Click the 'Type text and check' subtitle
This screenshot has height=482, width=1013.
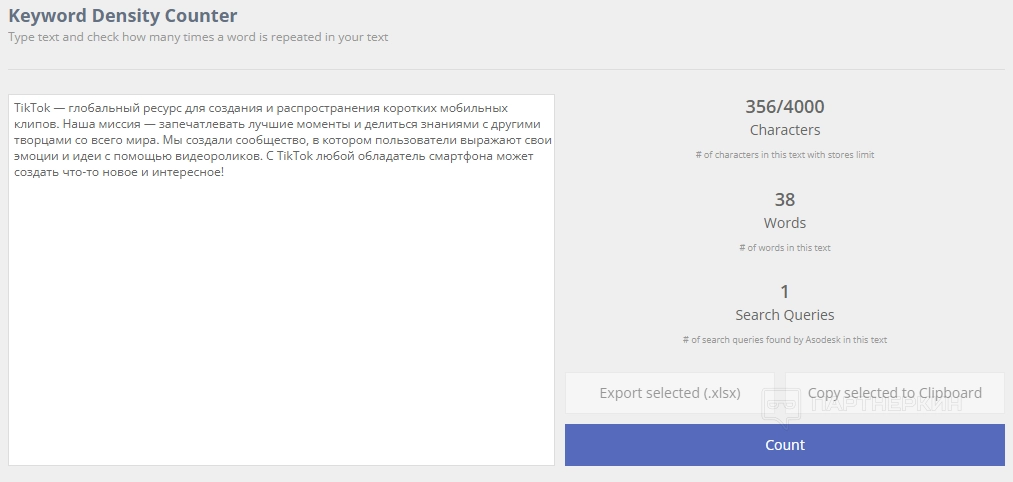pos(198,37)
